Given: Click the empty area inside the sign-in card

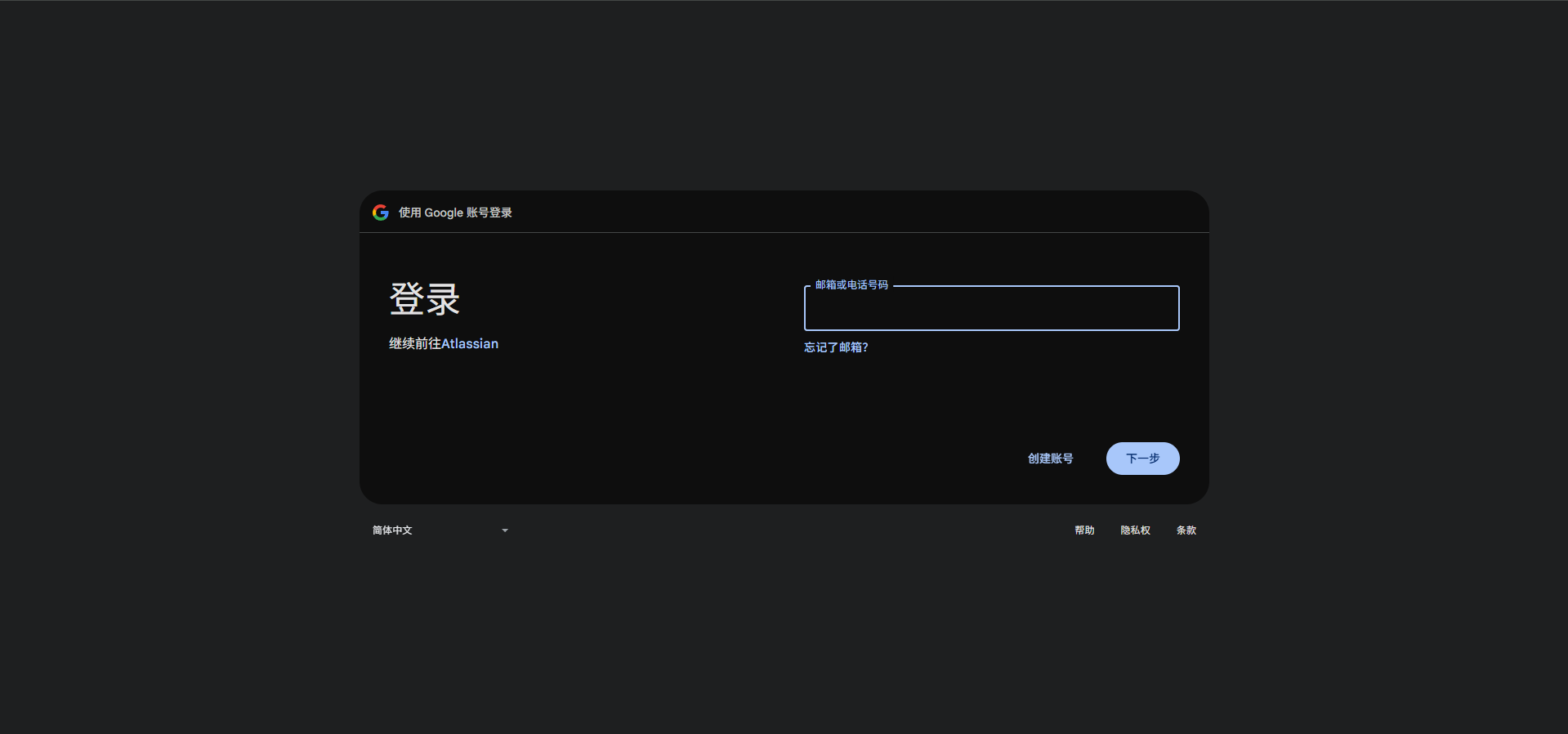Looking at the screenshot, I should pos(588,425).
